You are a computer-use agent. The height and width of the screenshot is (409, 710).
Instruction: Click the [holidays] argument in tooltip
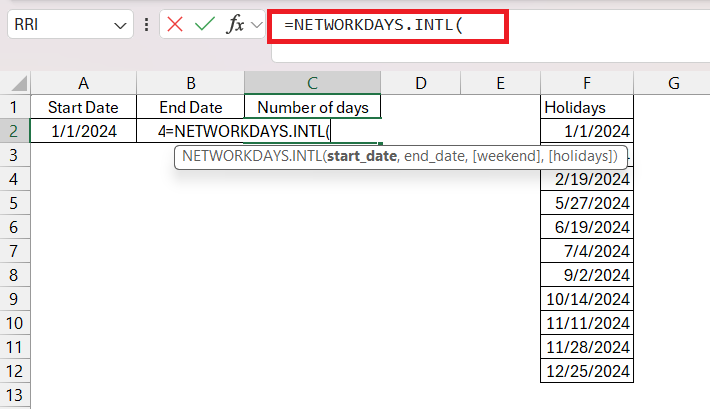(580, 156)
